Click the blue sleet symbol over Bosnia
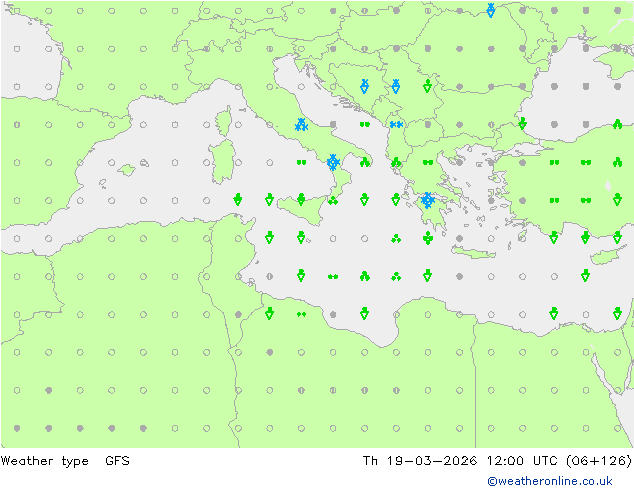 364,86
